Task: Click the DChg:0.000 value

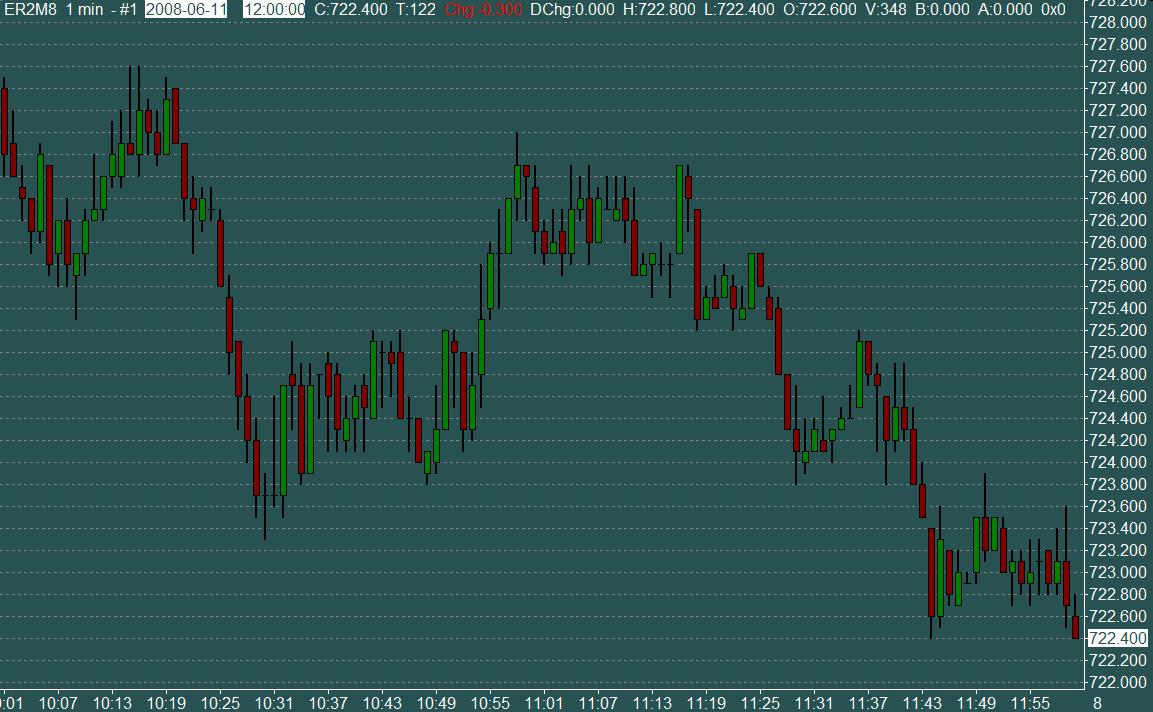Action: point(572,10)
